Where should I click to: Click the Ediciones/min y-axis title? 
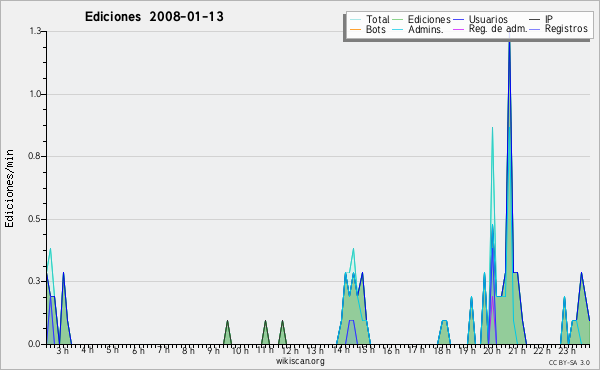[9, 188]
